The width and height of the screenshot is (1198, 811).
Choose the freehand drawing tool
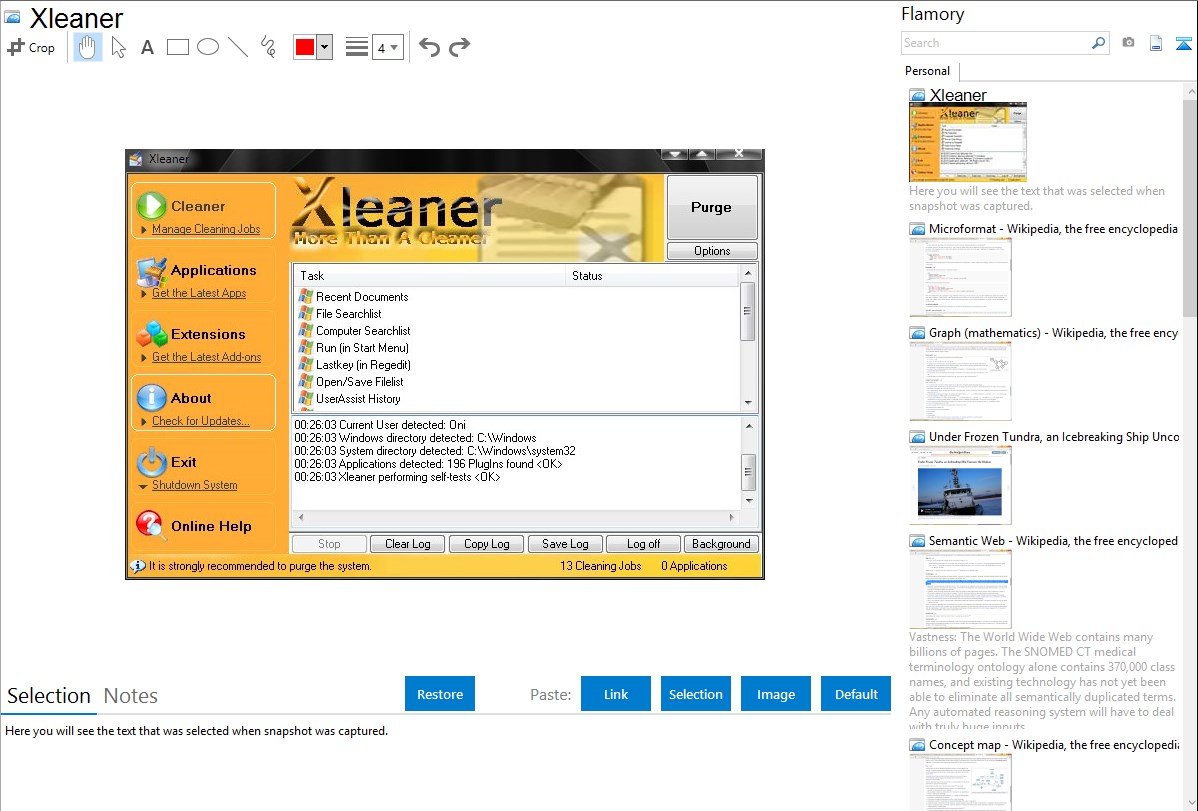click(268, 47)
